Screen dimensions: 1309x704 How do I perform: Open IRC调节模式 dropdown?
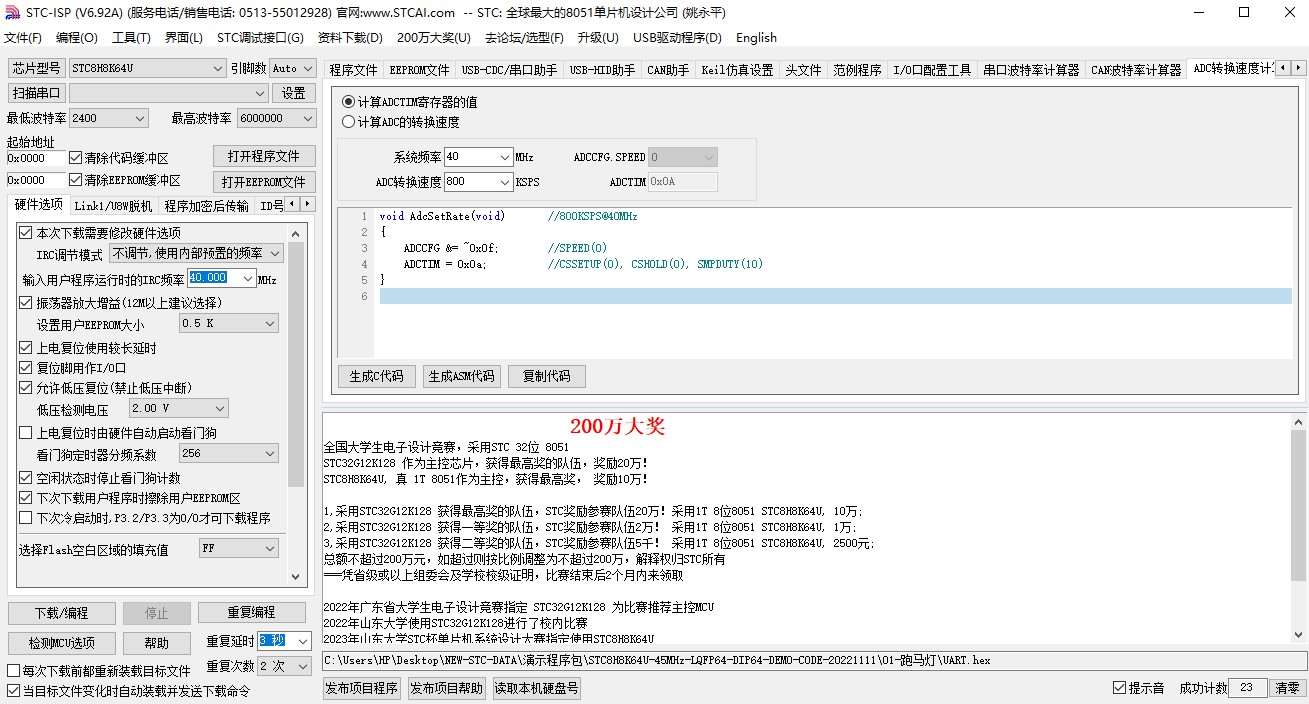196,254
